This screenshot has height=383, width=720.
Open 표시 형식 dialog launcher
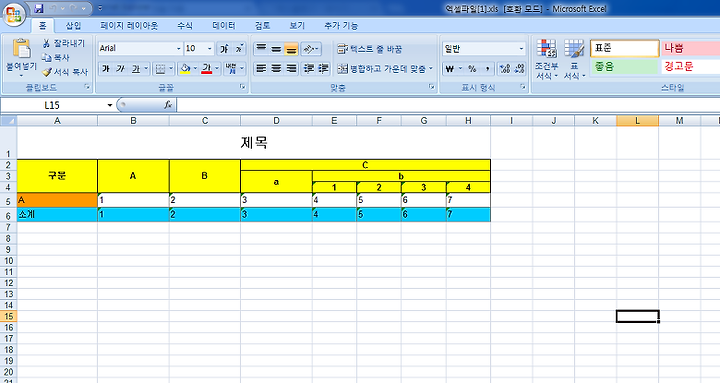[523, 86]
